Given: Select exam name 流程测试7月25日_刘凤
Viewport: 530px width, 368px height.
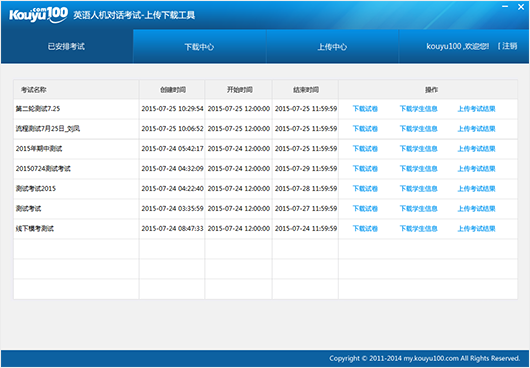Looking at the screenshot, I should (x=48, y=129).
